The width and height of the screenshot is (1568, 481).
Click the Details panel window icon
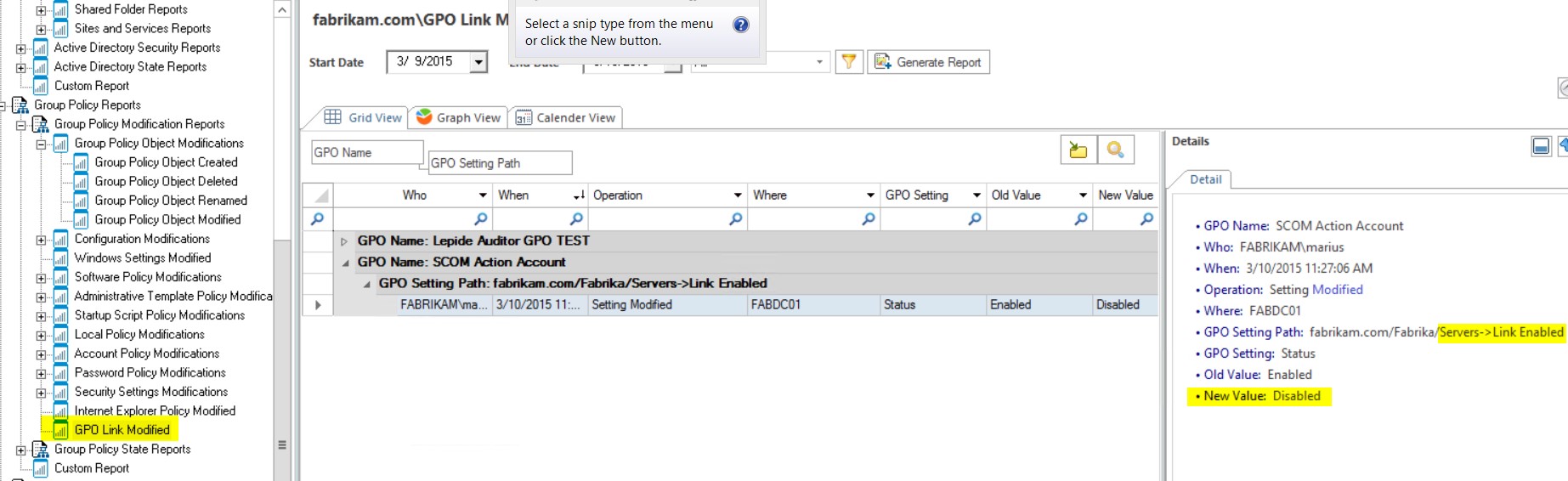pos(1541,146)
